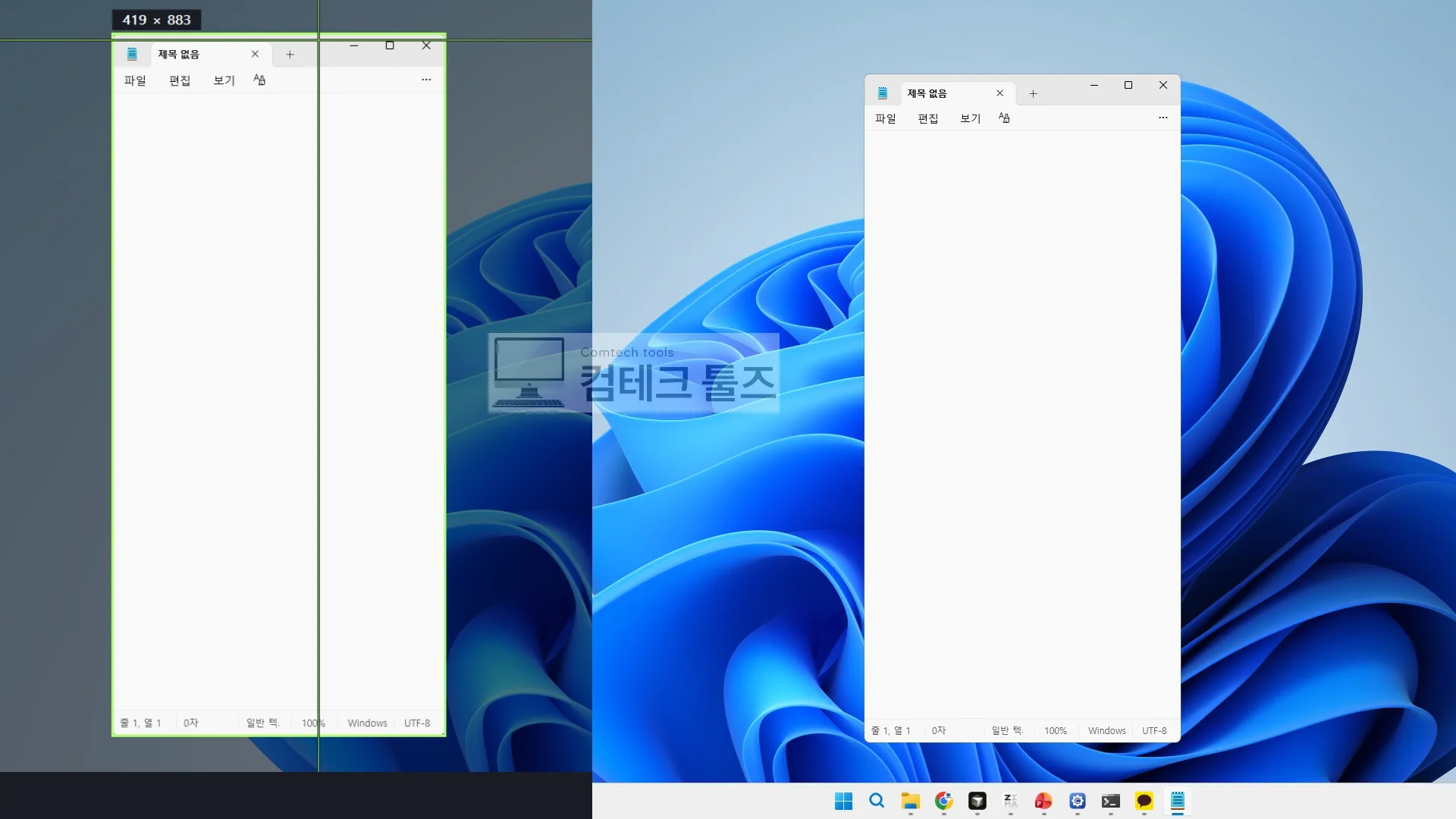Click 줄 1, 열 1 in right Notepad status bar
Image resolution: width=1456 pixels, height=819 pixels.
890,730
